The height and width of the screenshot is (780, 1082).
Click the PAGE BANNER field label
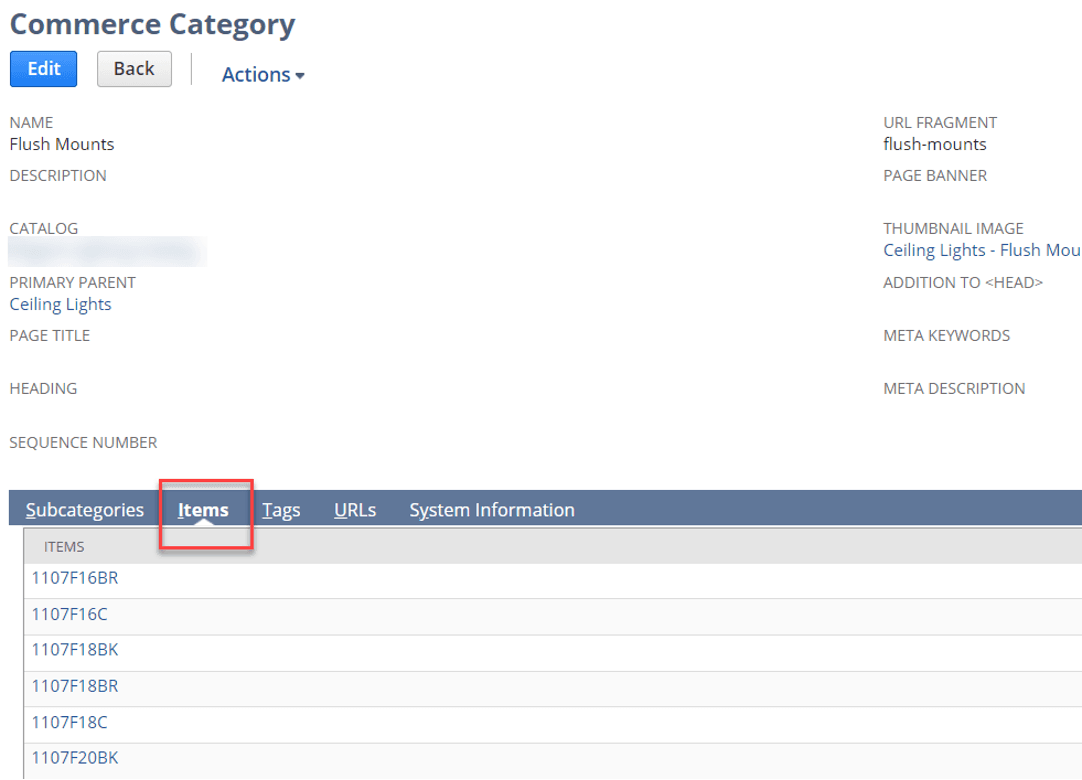pyautogui.click(x=935, y=175)
